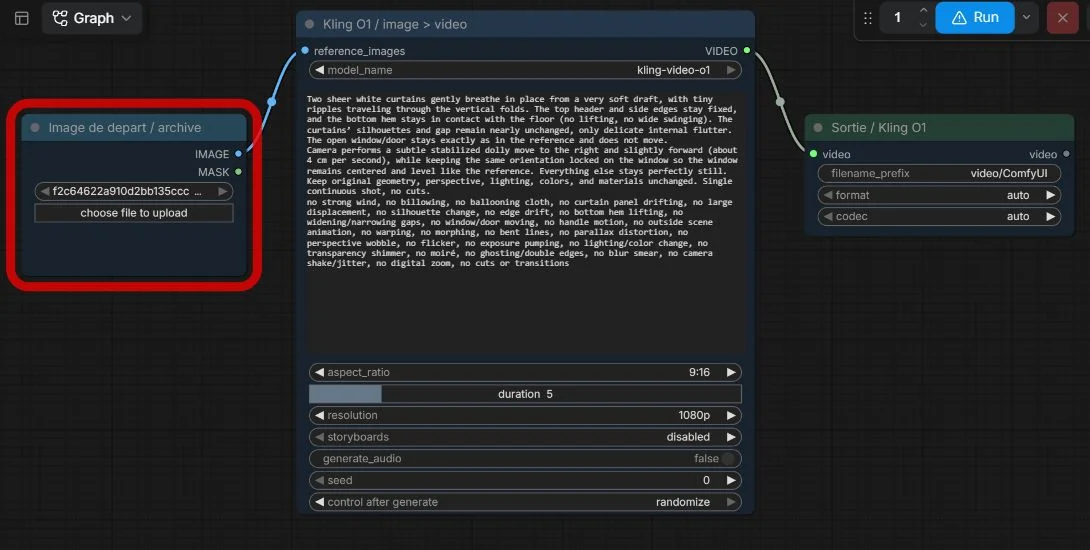The image size is (1090, 550).
Task: Collapse the Image de depart / archive node
Action: (x=35, y=128)
